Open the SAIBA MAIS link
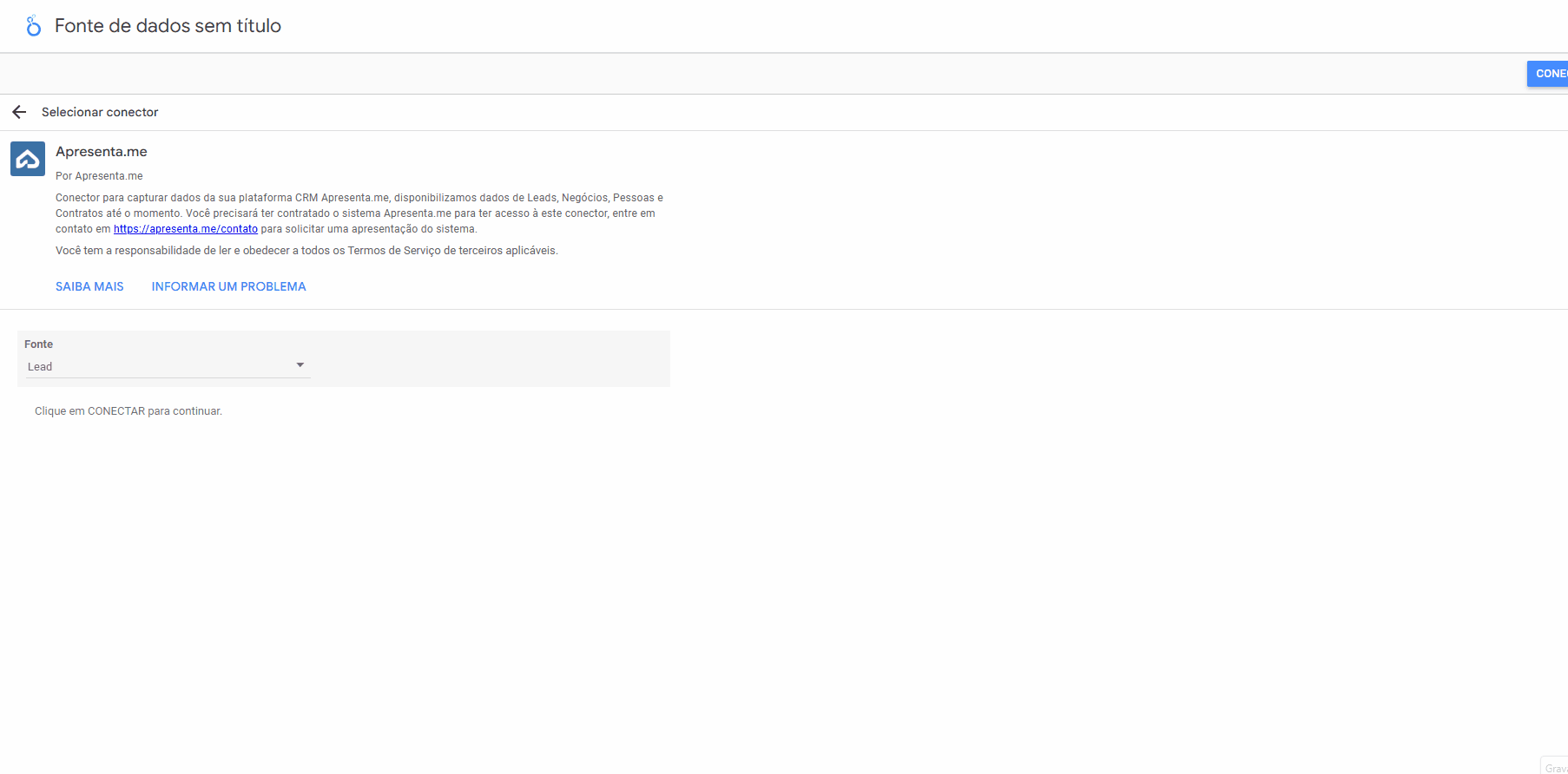The width and height of the screenshot is (1568, 774). click(89, 286)
